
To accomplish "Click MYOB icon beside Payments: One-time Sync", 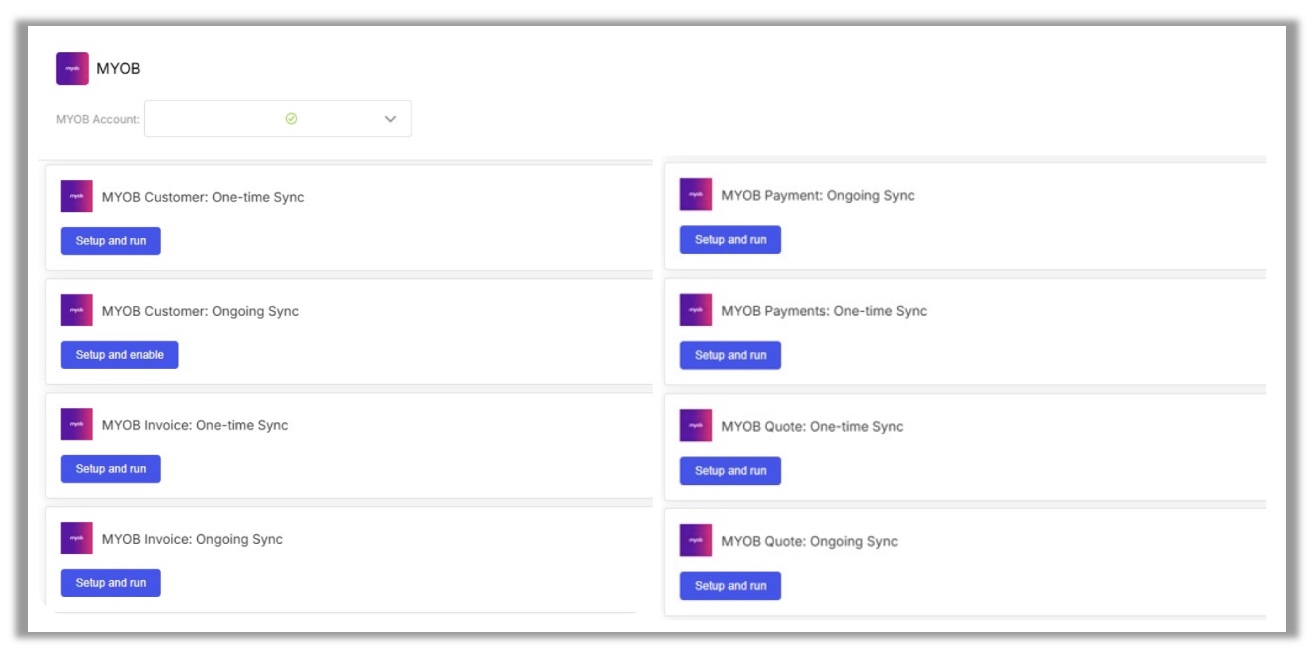I will pos(696,310).
